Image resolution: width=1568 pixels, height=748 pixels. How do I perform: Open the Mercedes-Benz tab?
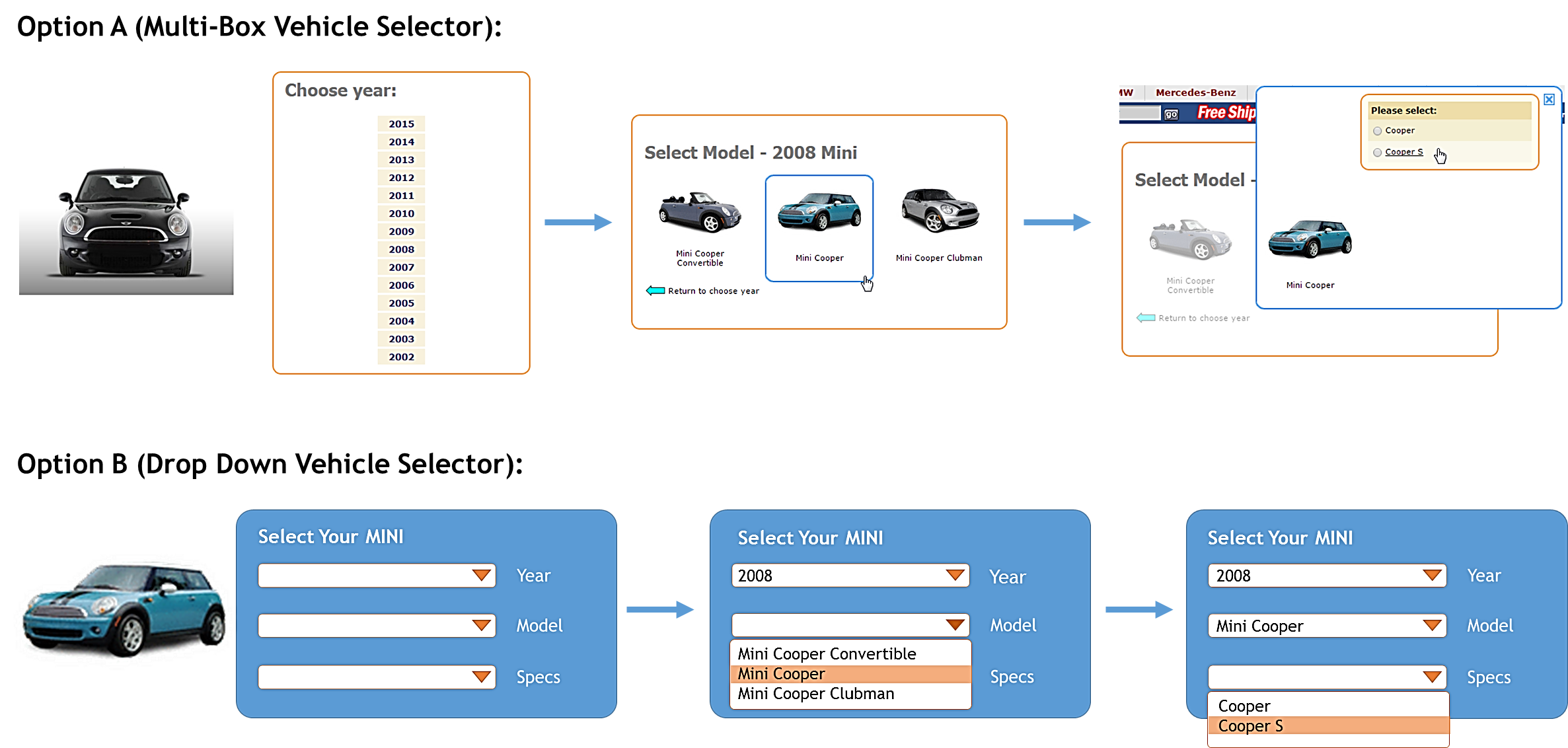coord(1195,93)
